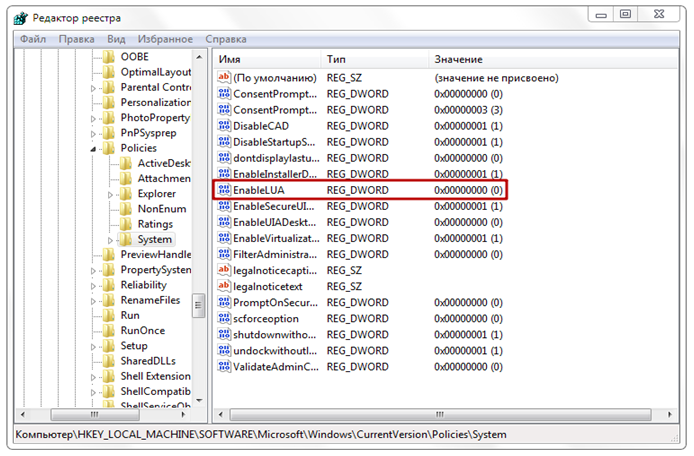Viewport: 694px width, 456px height.
Task: Expand the Explorer subkey arrow
Action: [x=110, y=194]
